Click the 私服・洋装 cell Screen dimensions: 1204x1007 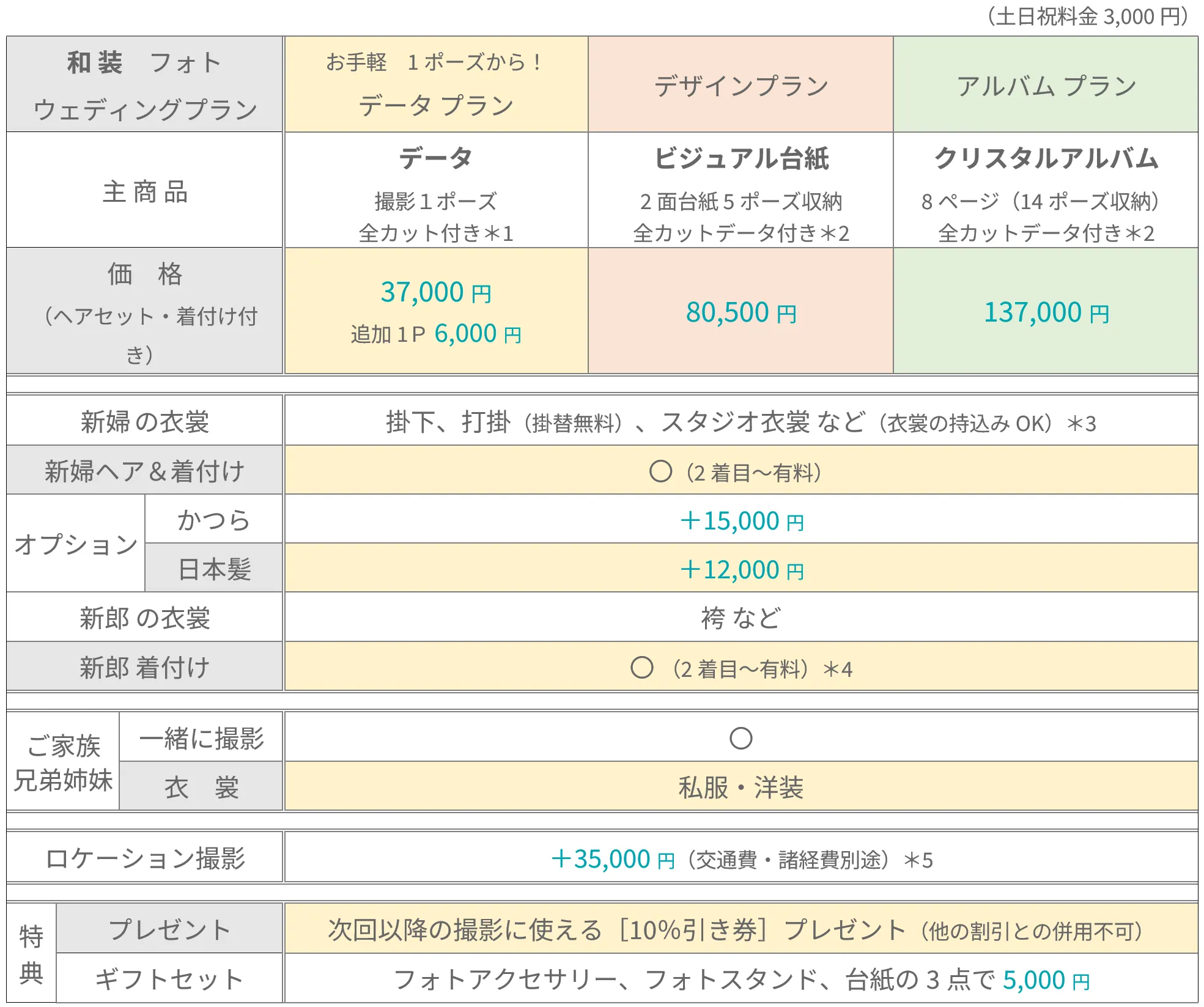740,787
